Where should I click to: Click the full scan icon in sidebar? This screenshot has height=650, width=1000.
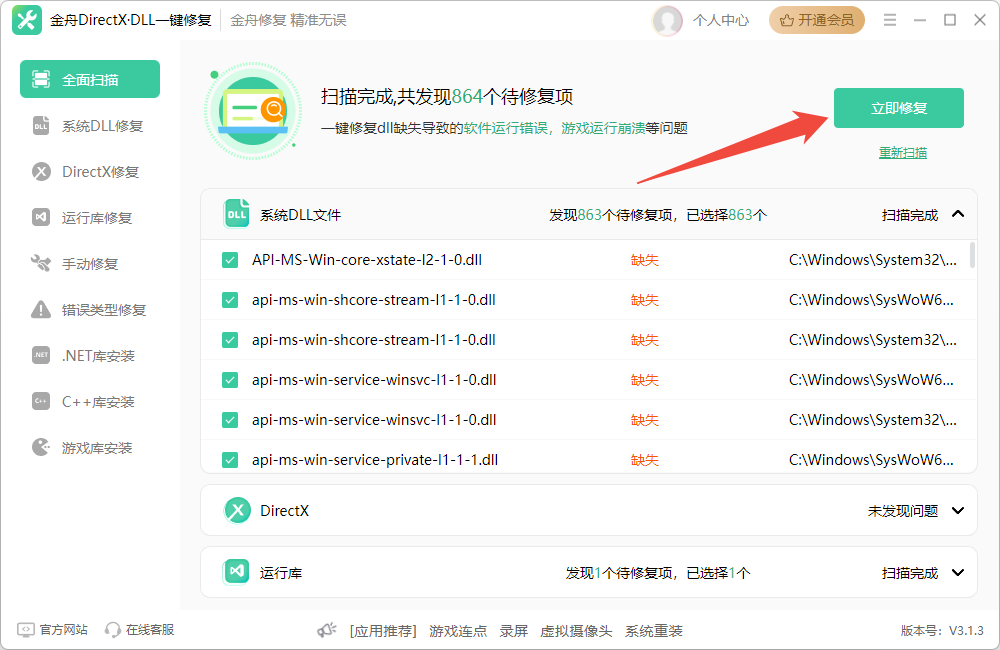(x=41, y=80)
